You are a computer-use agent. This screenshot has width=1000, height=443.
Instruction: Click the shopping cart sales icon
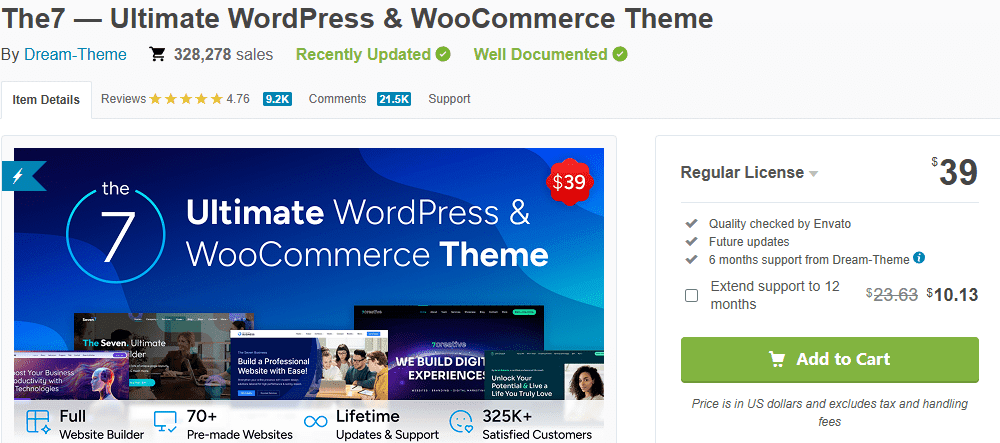tap(158, 54)
